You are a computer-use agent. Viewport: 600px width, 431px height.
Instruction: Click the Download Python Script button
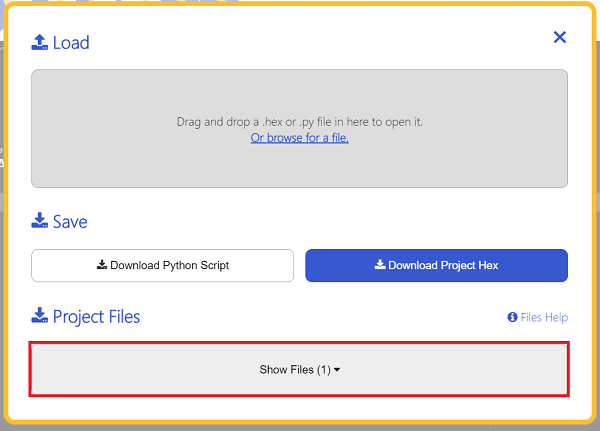tap(163, 266)
